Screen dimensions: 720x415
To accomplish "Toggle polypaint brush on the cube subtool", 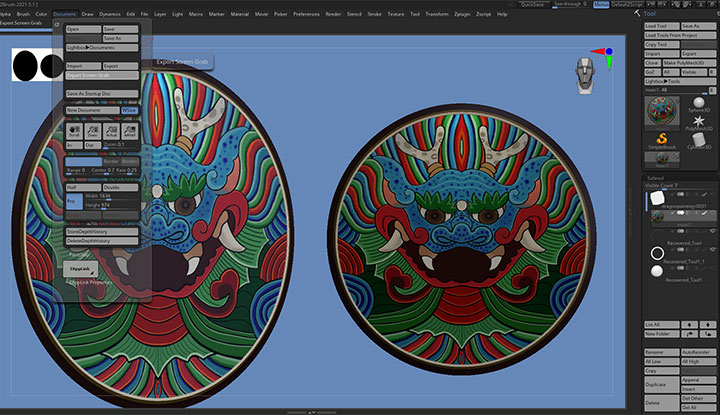I will click(704, 195).
